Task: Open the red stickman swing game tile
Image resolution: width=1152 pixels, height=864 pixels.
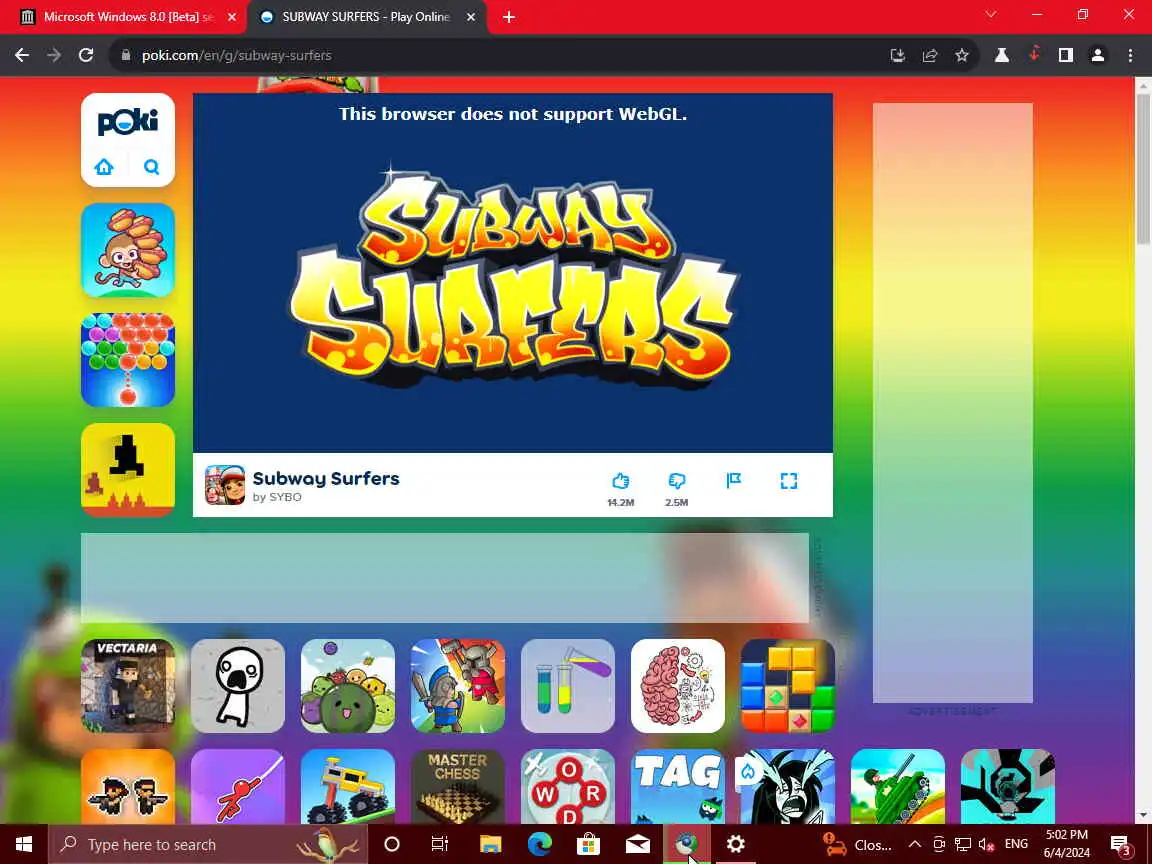Action: (x=238, y=786)
